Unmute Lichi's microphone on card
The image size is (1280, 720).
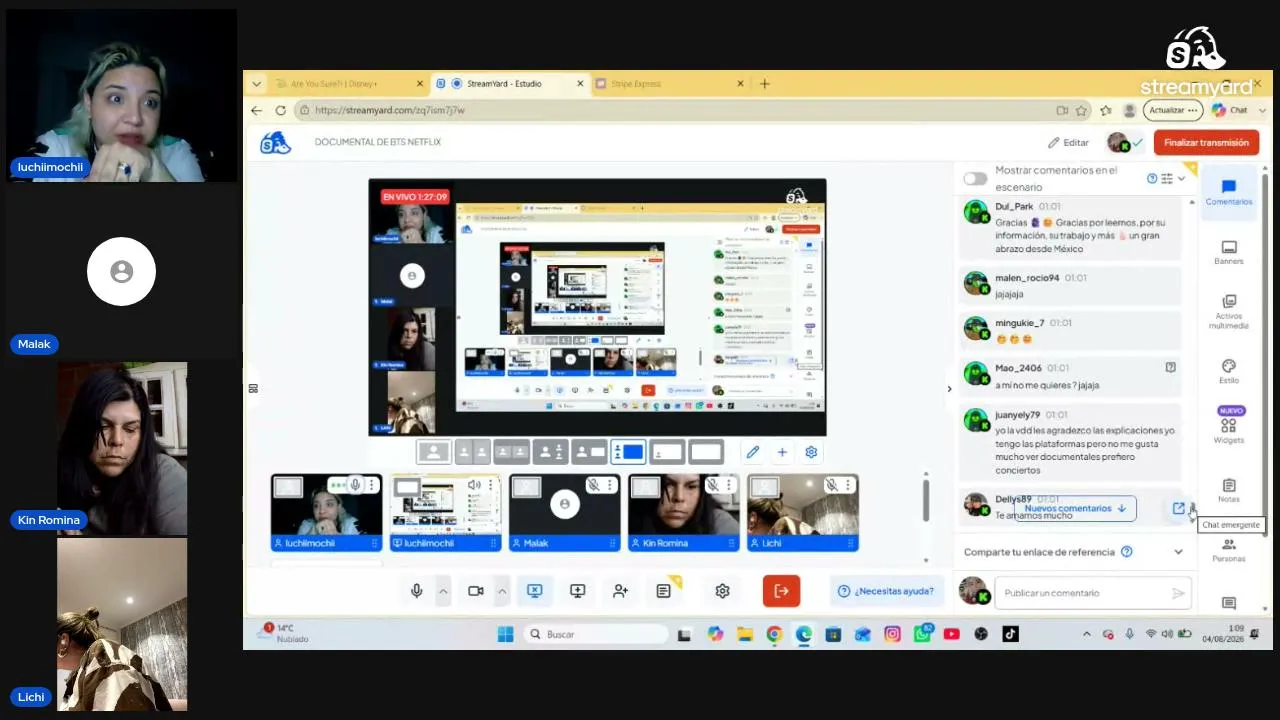coord(831,485)
